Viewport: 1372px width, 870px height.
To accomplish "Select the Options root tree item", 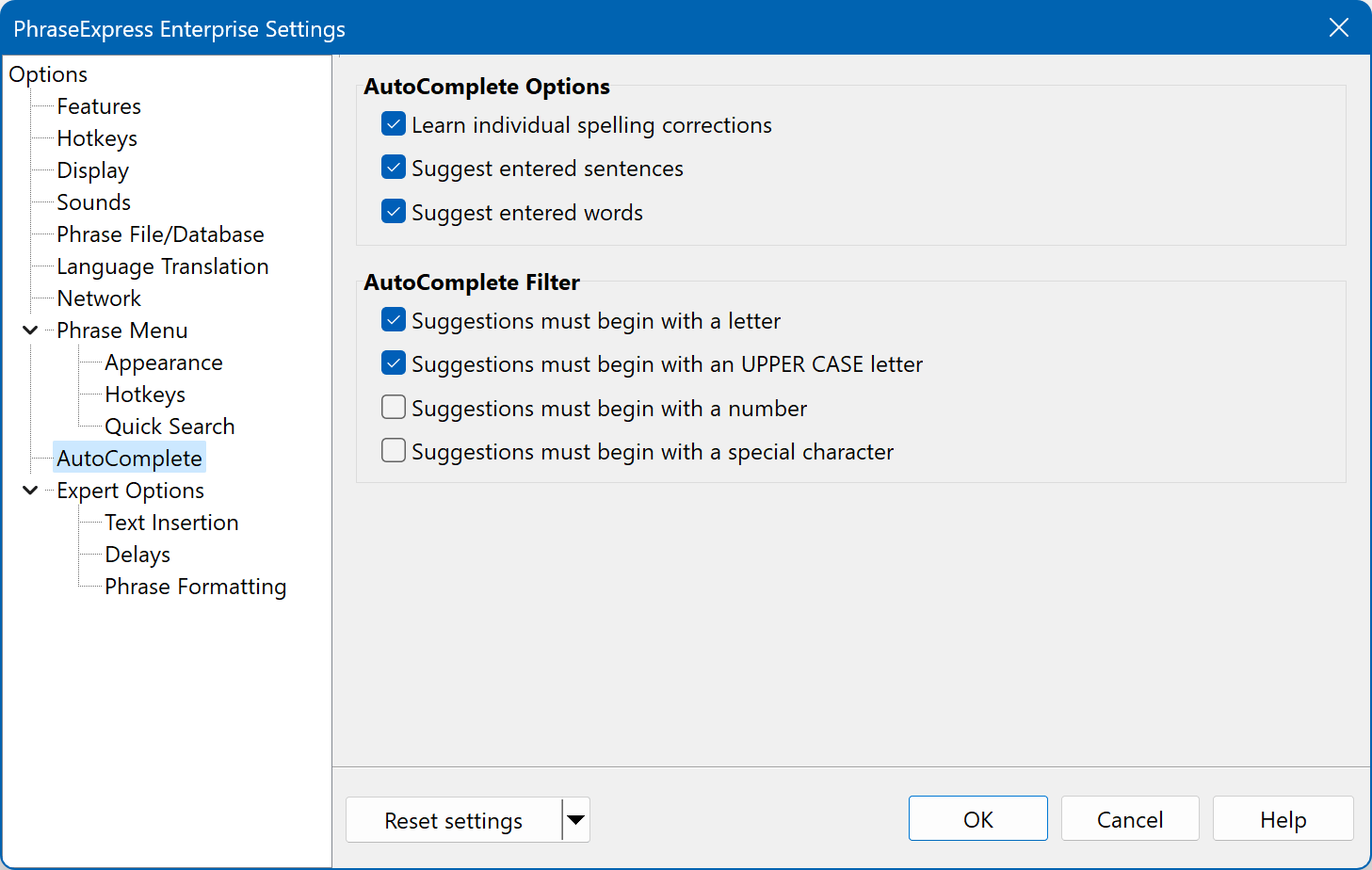I will coord(48,74).
